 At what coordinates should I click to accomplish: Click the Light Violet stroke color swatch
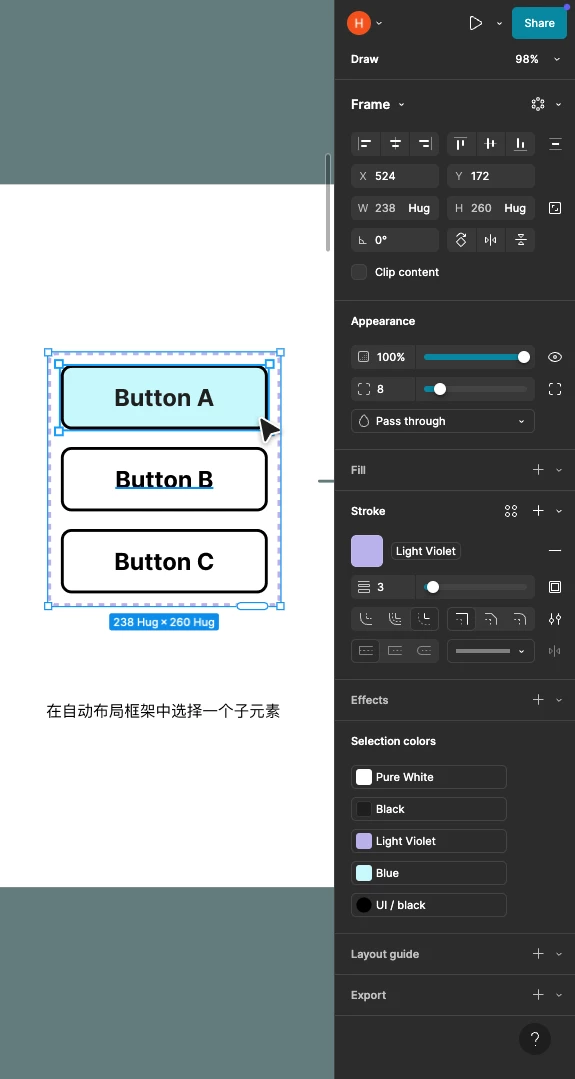coord(367,551)
